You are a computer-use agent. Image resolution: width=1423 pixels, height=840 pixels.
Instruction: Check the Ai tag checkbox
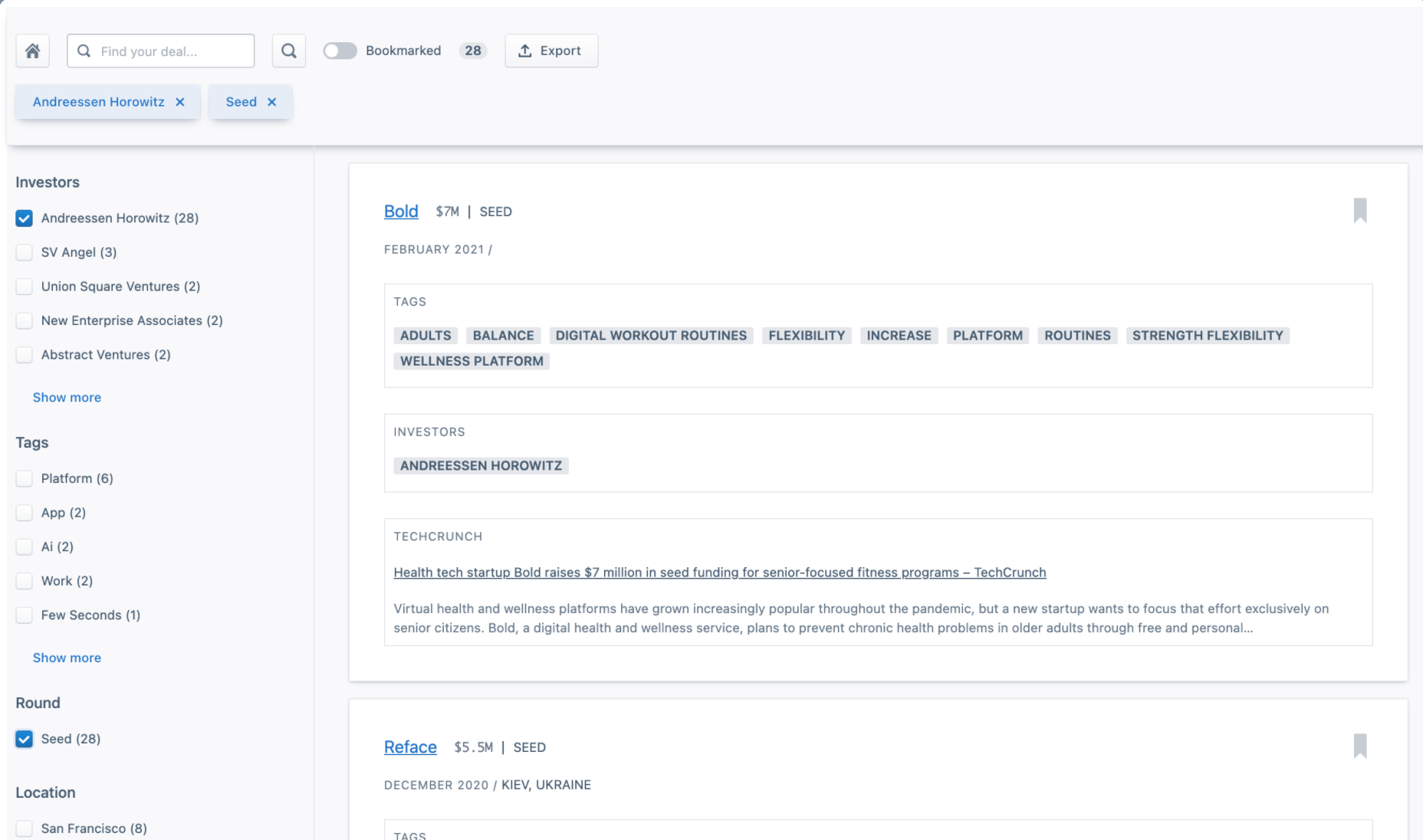pos(25,546)
